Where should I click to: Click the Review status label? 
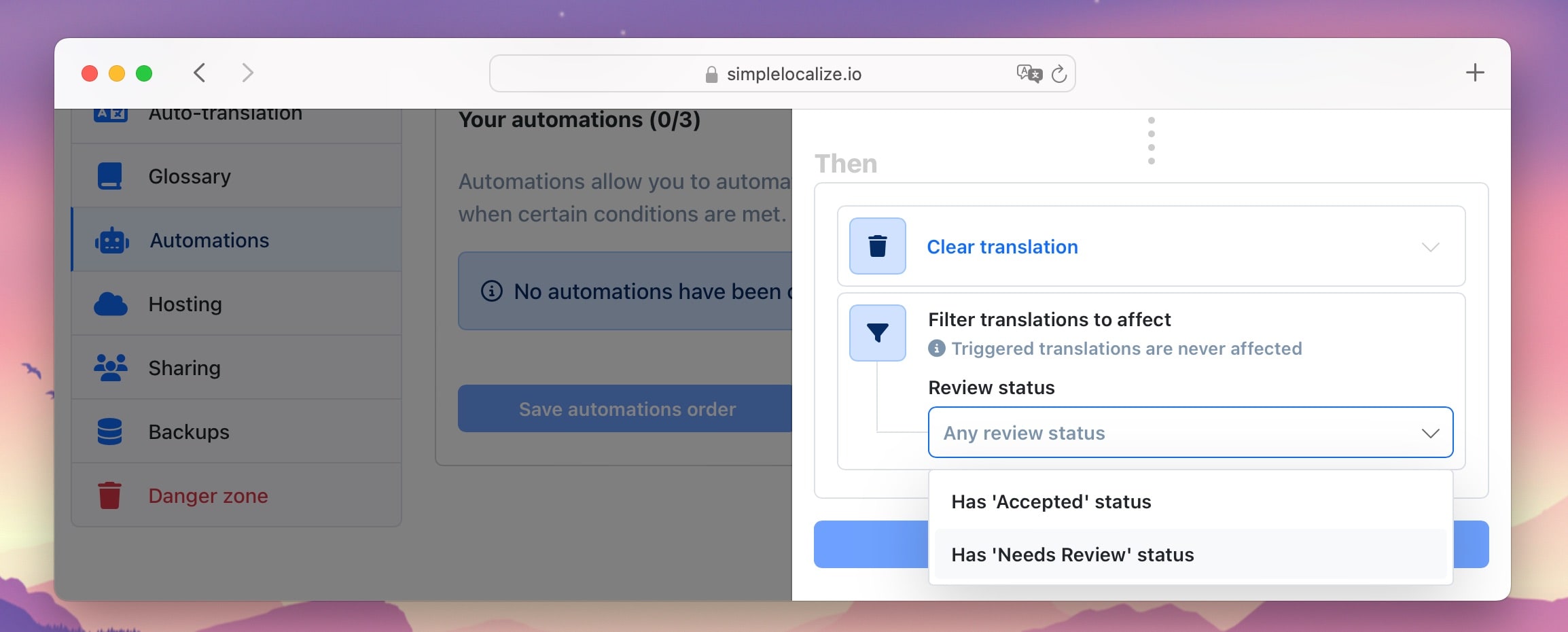click(x=991, y=387)
